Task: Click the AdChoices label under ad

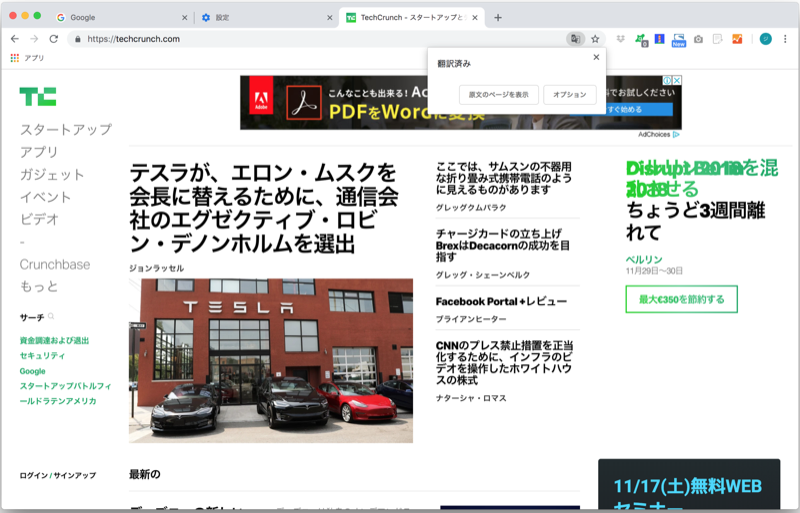Action: pyautogui.click(x=658, y=134)
